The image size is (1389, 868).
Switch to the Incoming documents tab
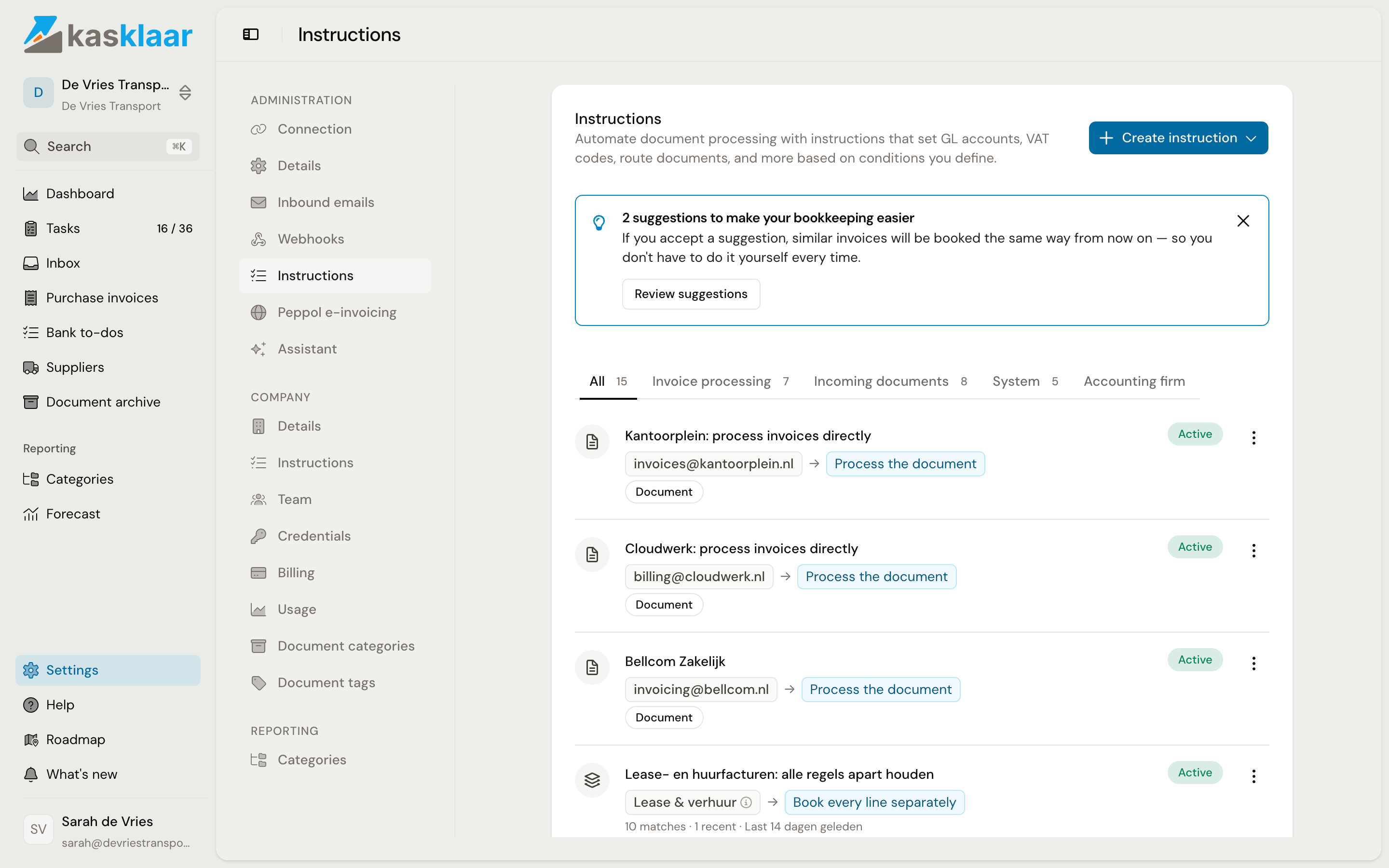pyautogui.click(x=891, y=381)
